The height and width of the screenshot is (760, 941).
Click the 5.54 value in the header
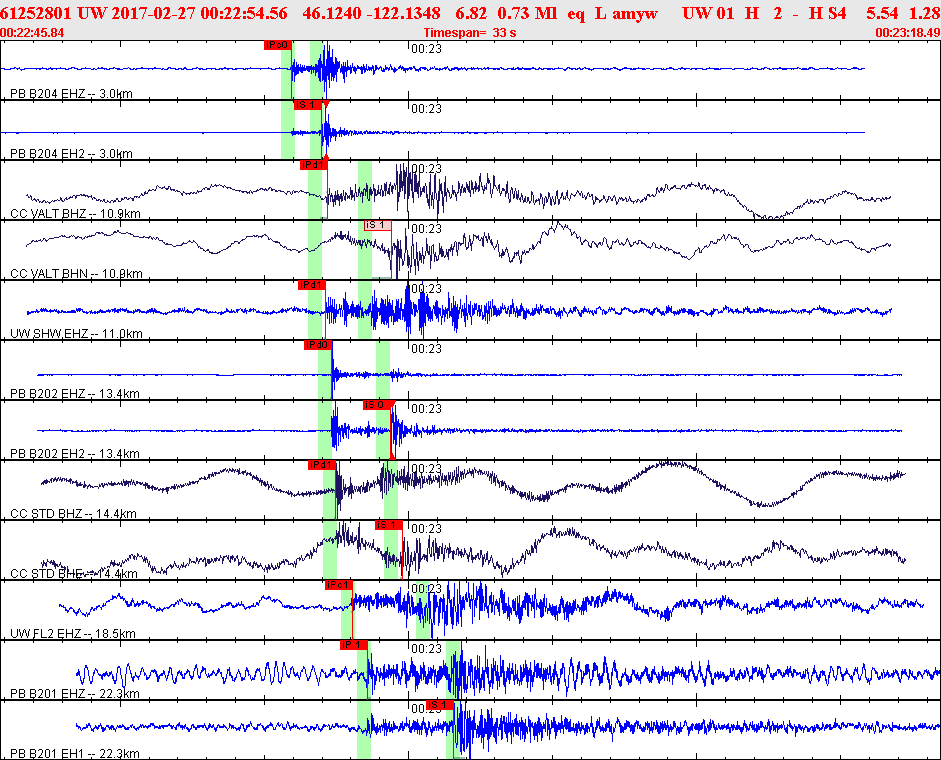(x=882, y=13)
